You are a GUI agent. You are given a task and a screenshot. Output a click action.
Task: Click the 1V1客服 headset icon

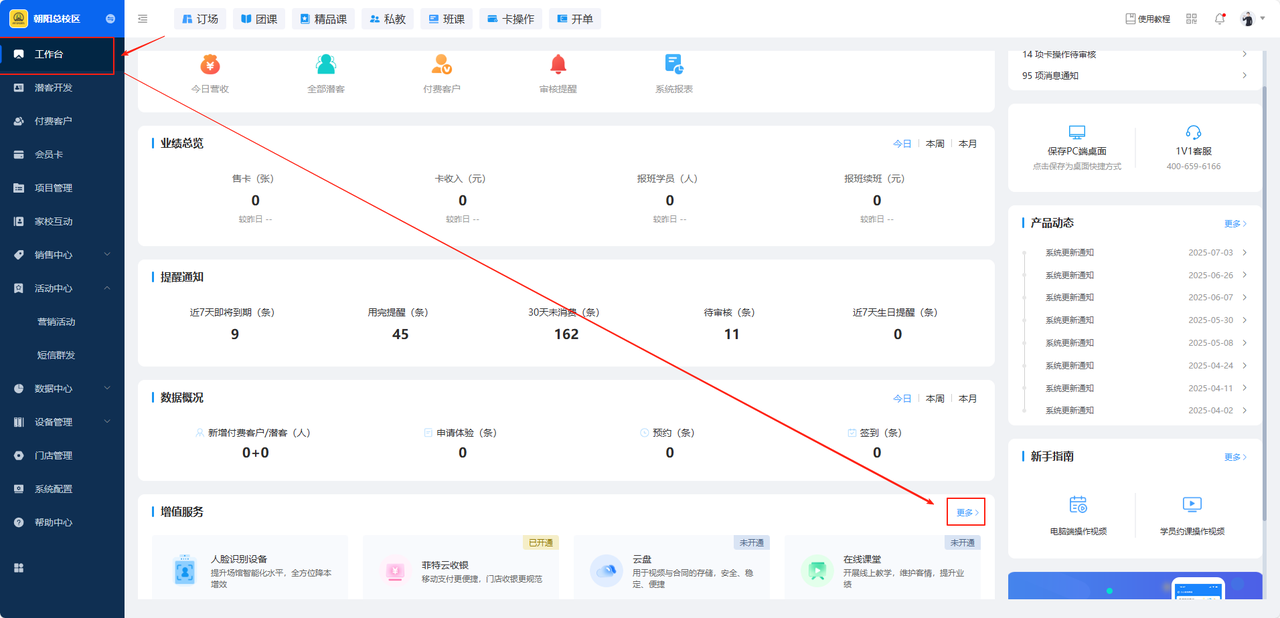pyautogui.click(x=1193, y=133)
